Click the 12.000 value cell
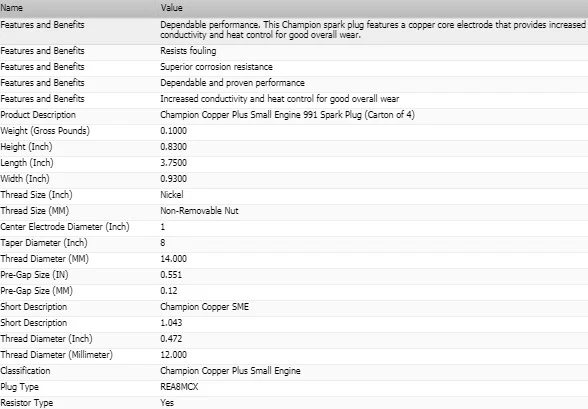 click(173, 355)
